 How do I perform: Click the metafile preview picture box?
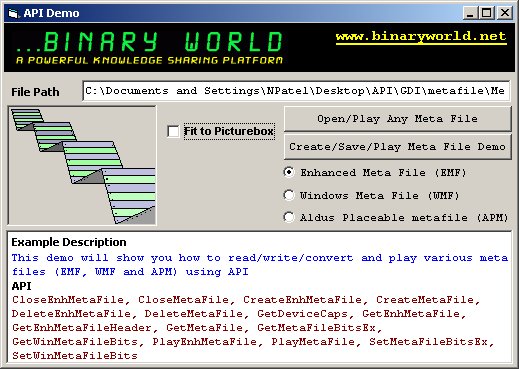click(82, 166)
